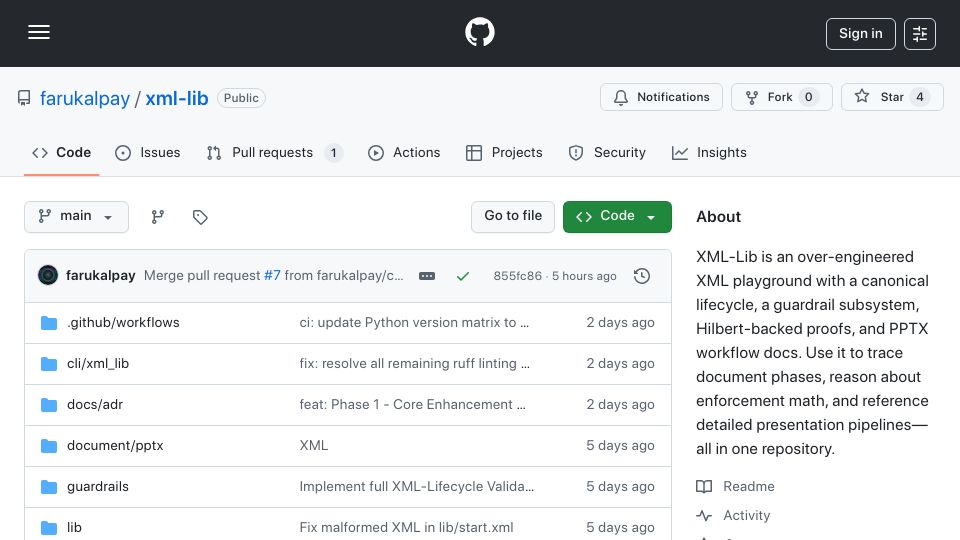Open the Issues tab
960x540 pixels.
(148, 152)
